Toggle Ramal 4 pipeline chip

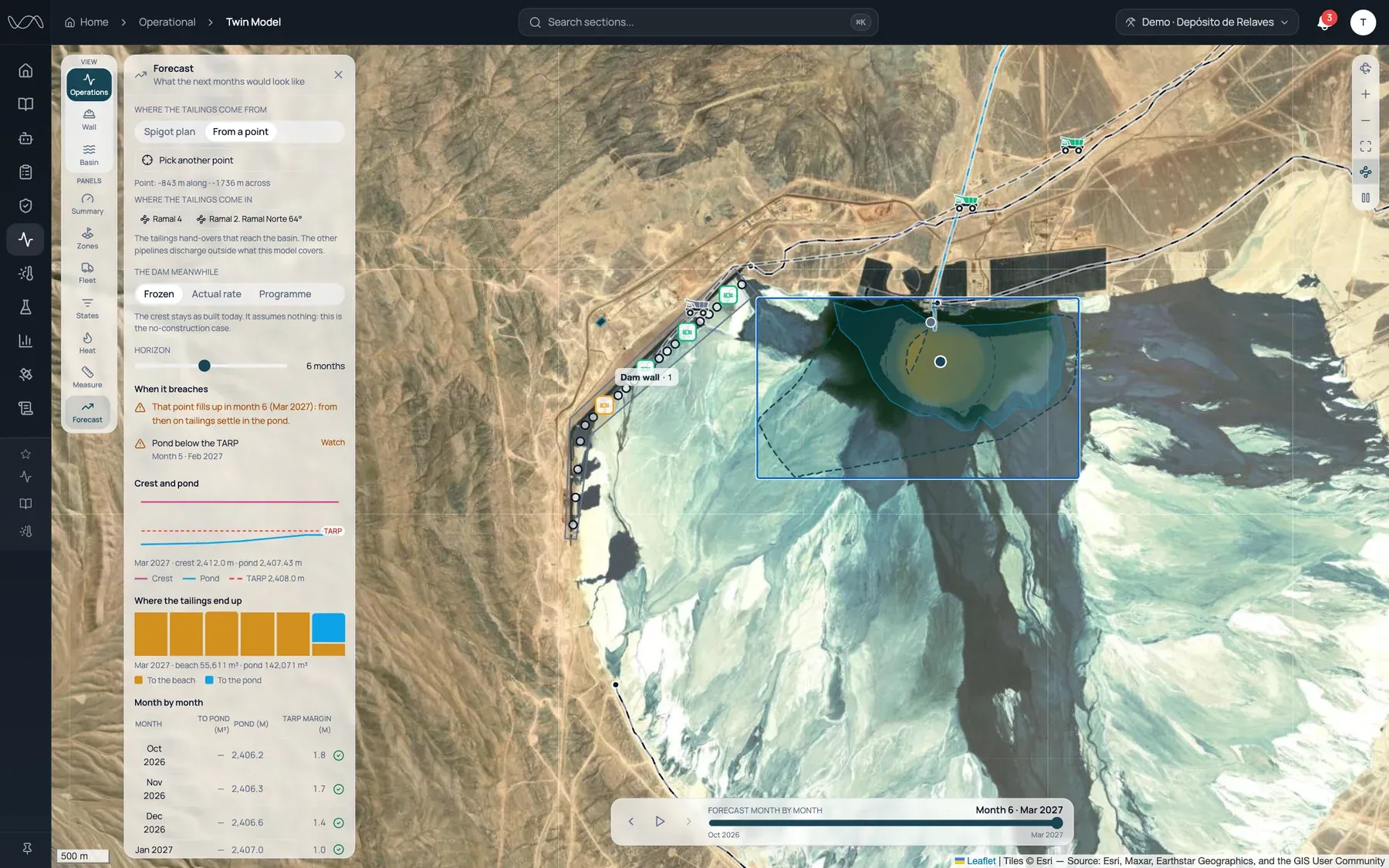point(161,219)
